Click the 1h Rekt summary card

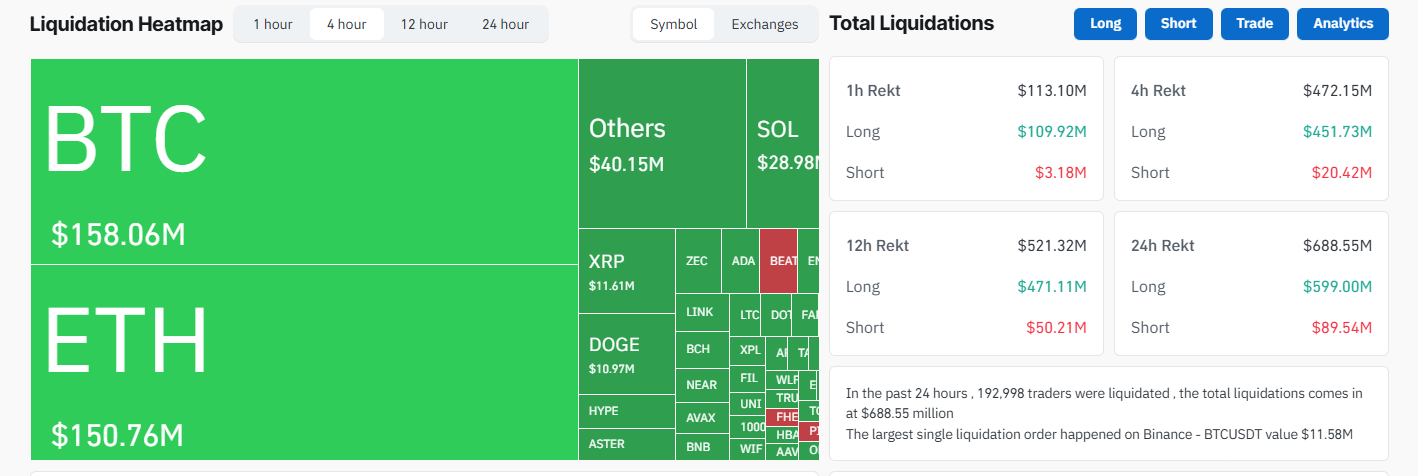coord(966,131)
